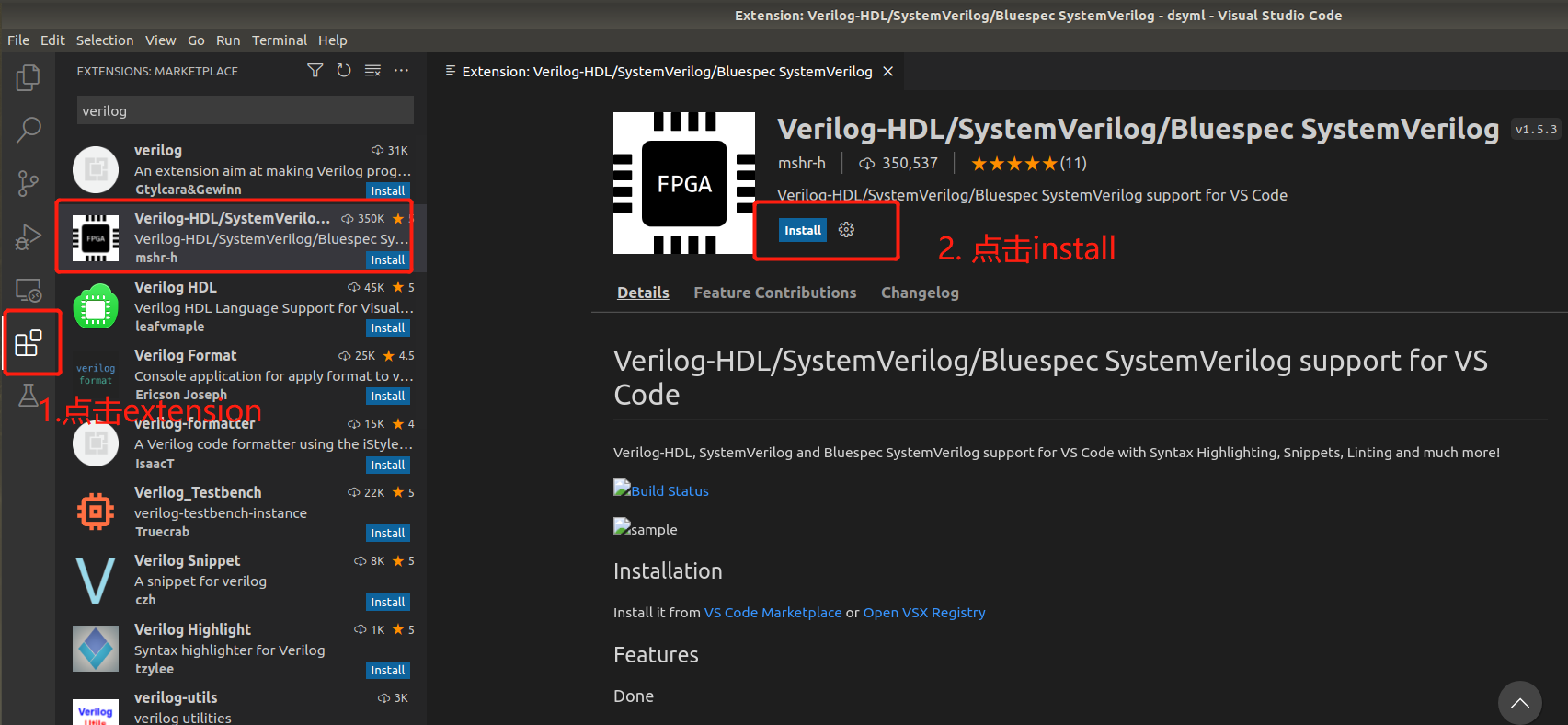Open the Run menu
1568x725 pixels.
(x=228, y=40)
